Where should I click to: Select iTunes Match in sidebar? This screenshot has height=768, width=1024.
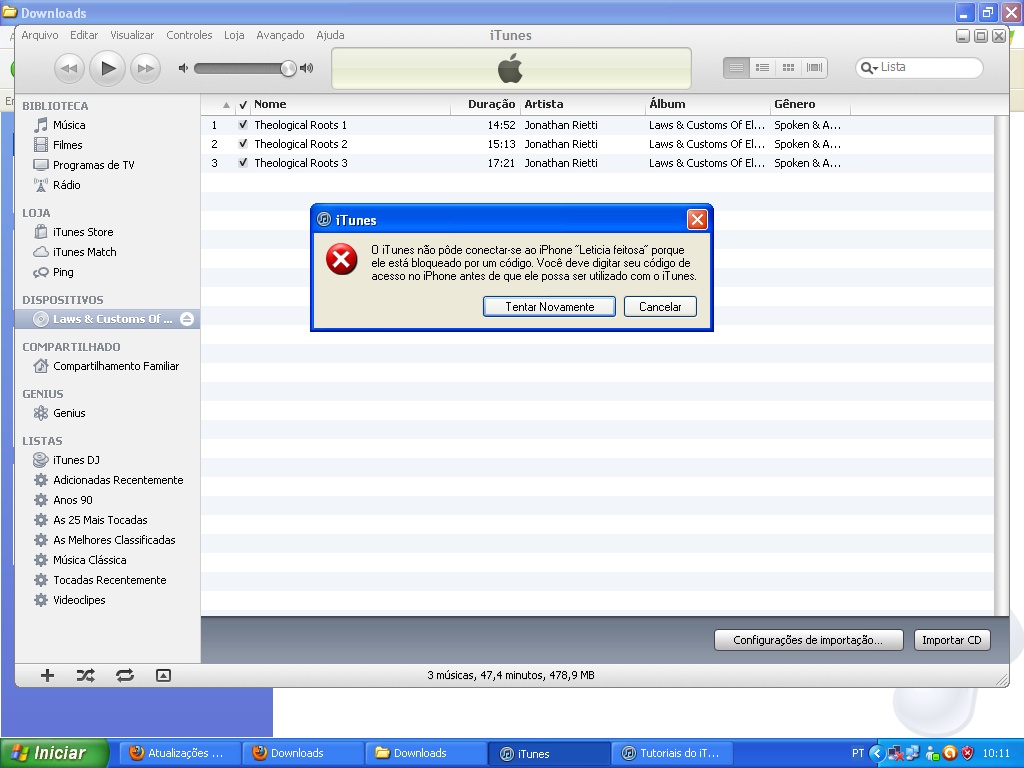click(x=84, y=252)
